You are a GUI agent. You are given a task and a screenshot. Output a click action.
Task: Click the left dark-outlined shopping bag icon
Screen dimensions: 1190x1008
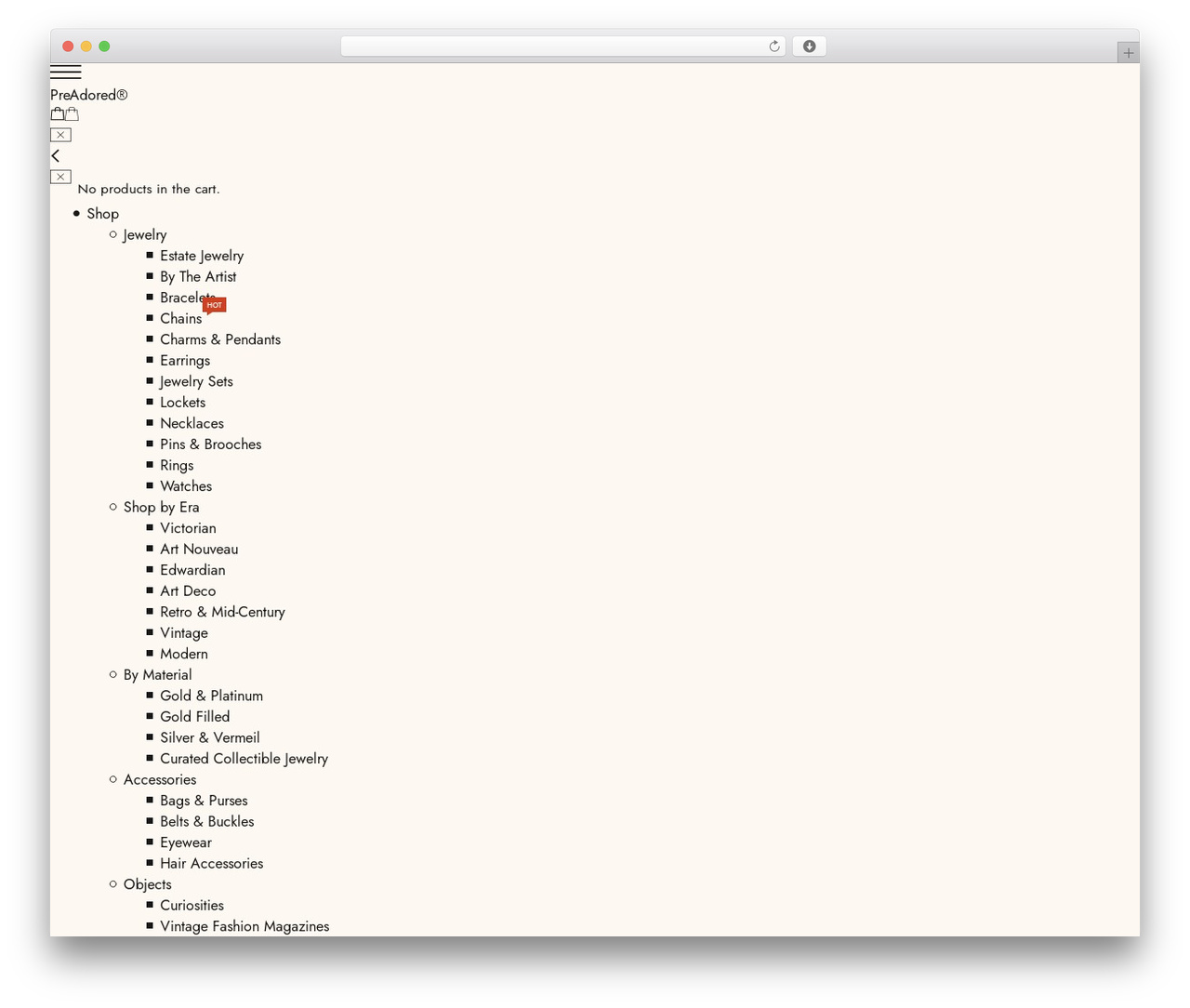58,114
